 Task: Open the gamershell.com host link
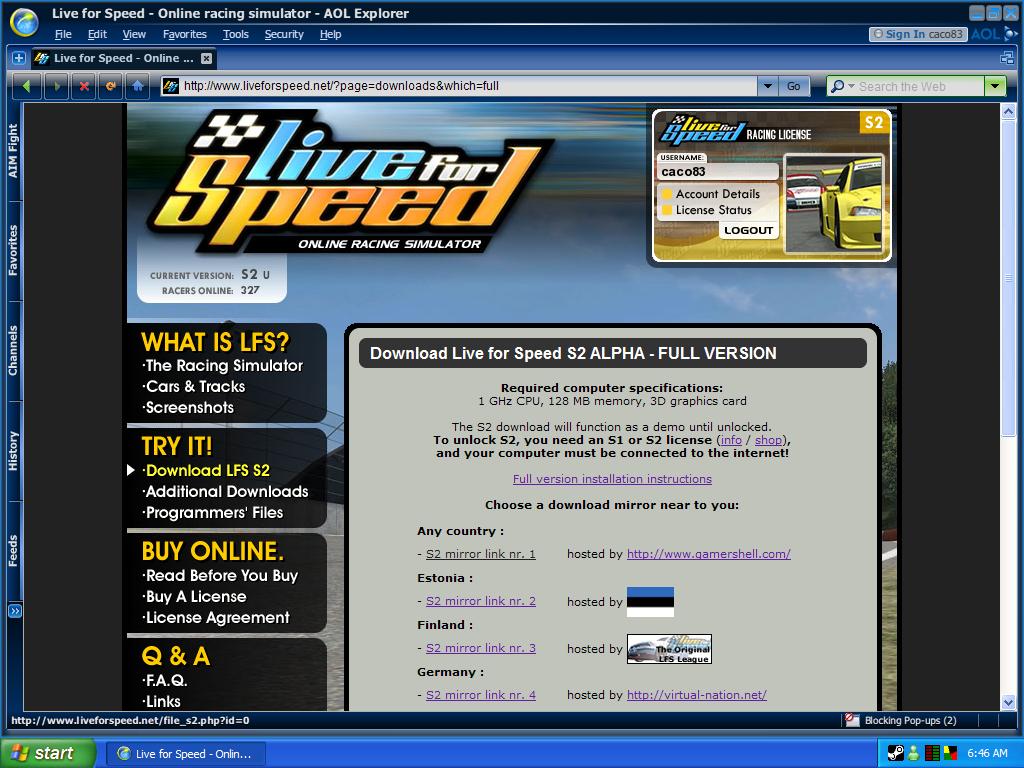pos(709,554)
